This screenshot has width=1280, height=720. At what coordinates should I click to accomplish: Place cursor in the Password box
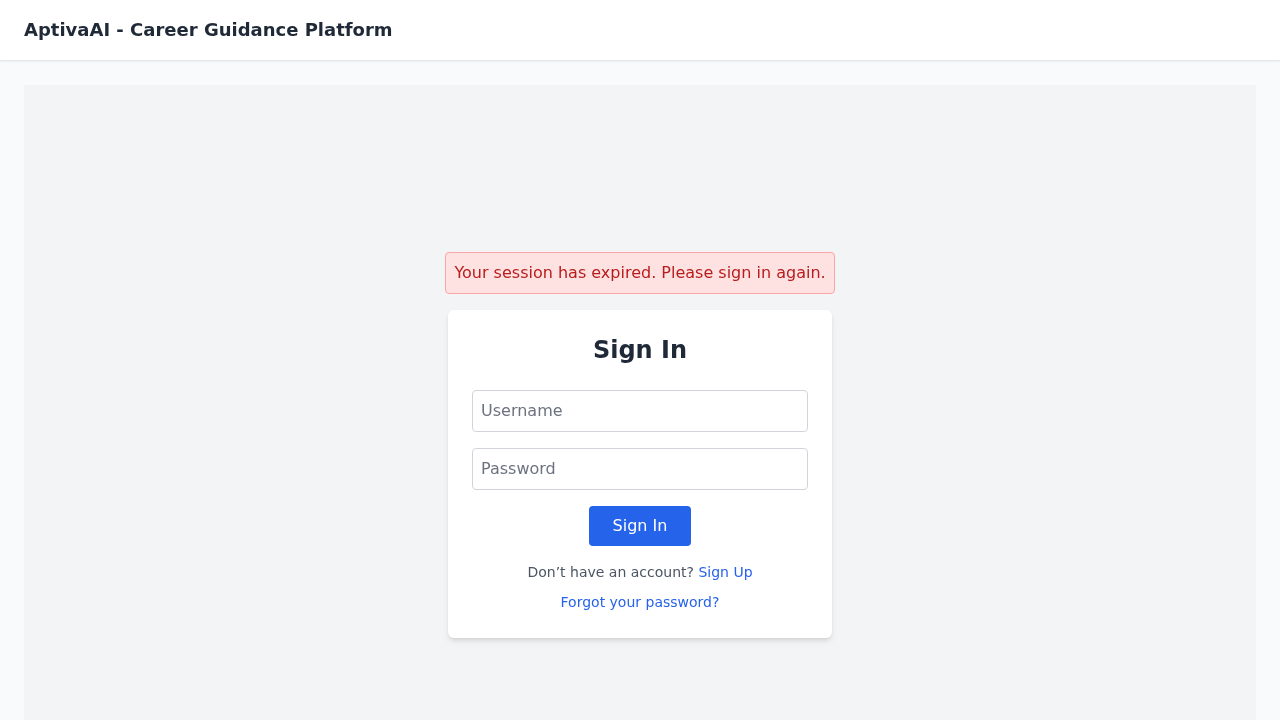[640, 469]
